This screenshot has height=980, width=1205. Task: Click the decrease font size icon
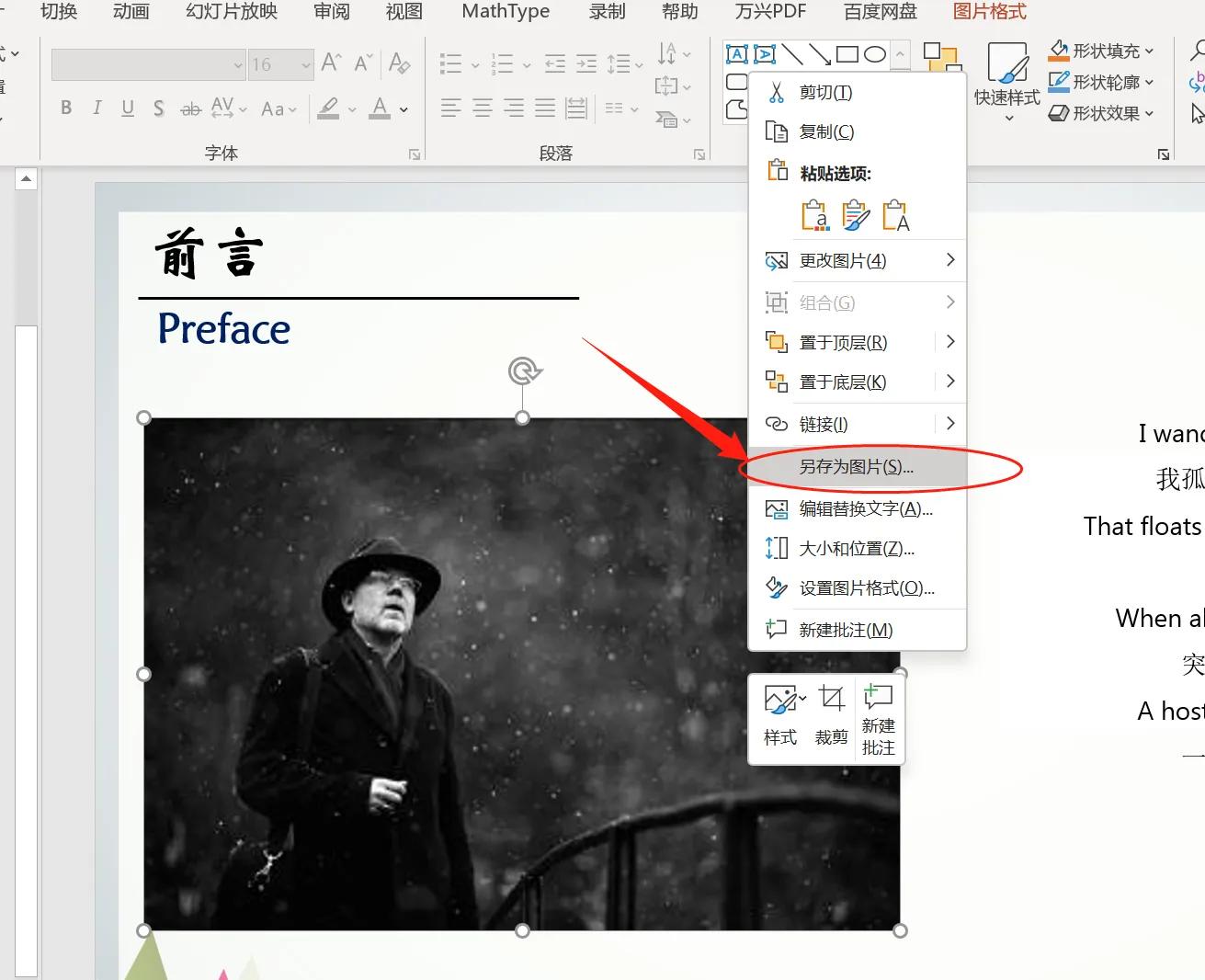pos(363,63)
